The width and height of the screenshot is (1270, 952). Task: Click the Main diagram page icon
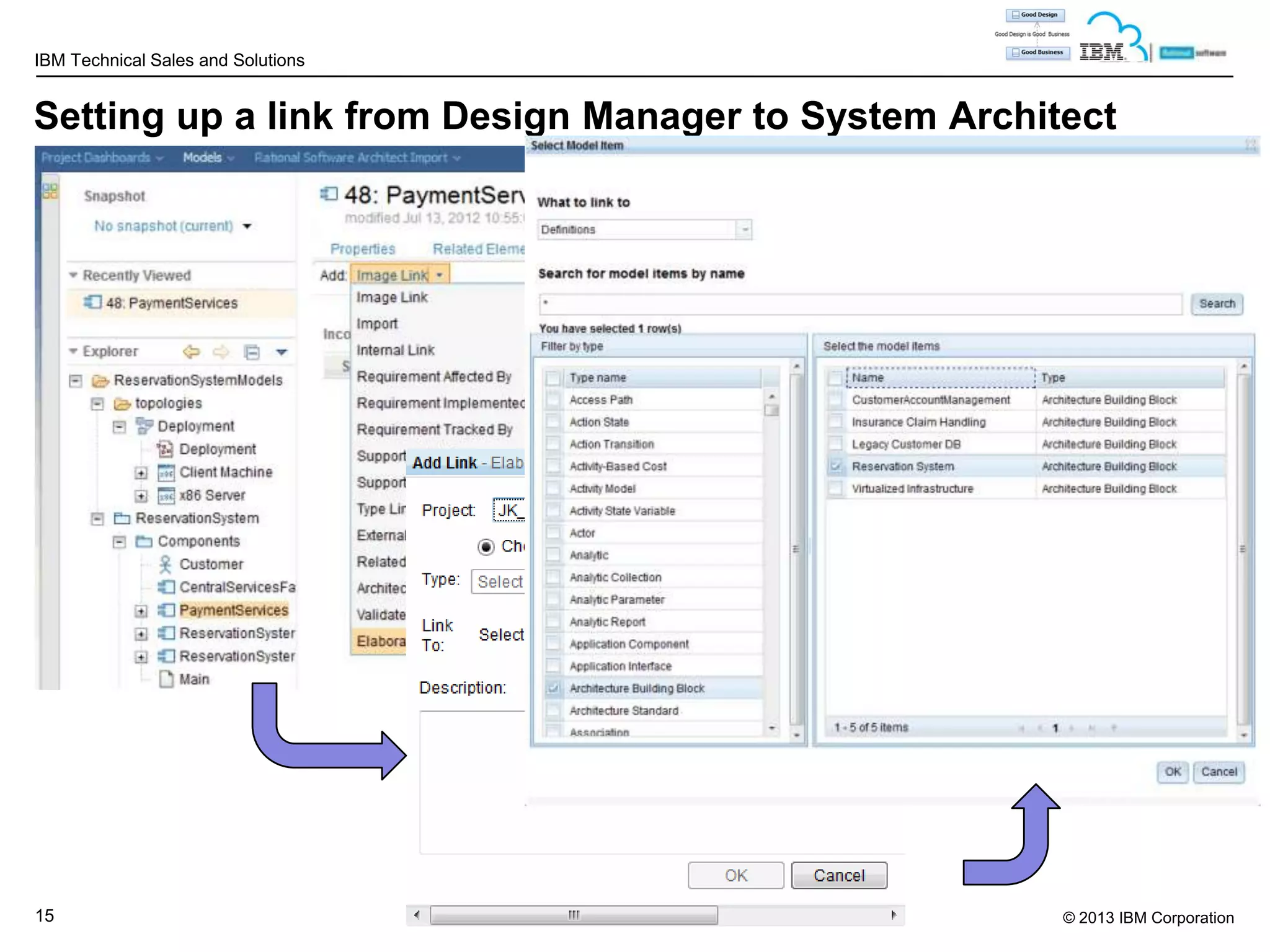[166, 679]
